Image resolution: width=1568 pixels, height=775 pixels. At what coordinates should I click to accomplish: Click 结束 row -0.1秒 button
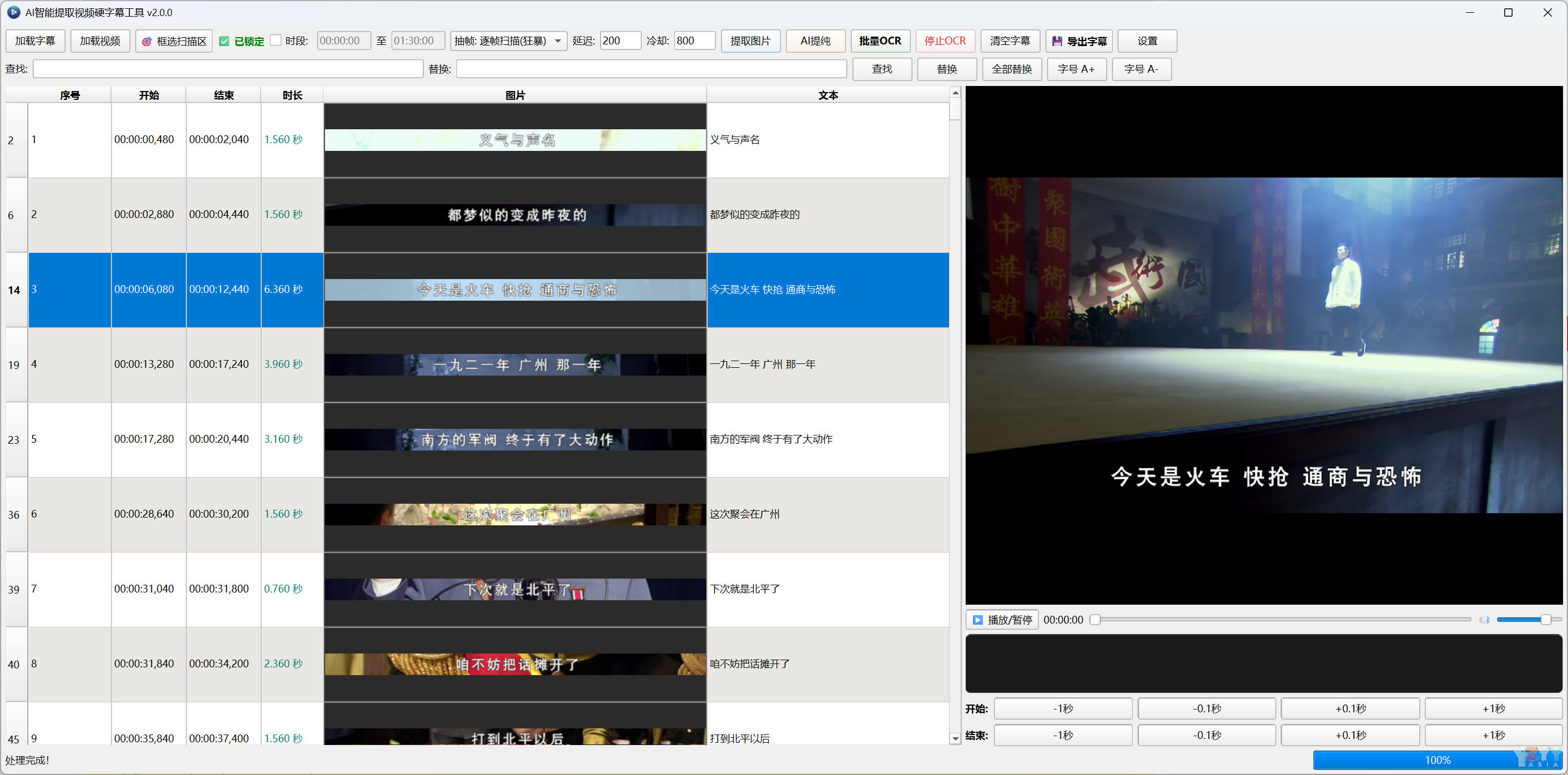(x=1206, y=736)
